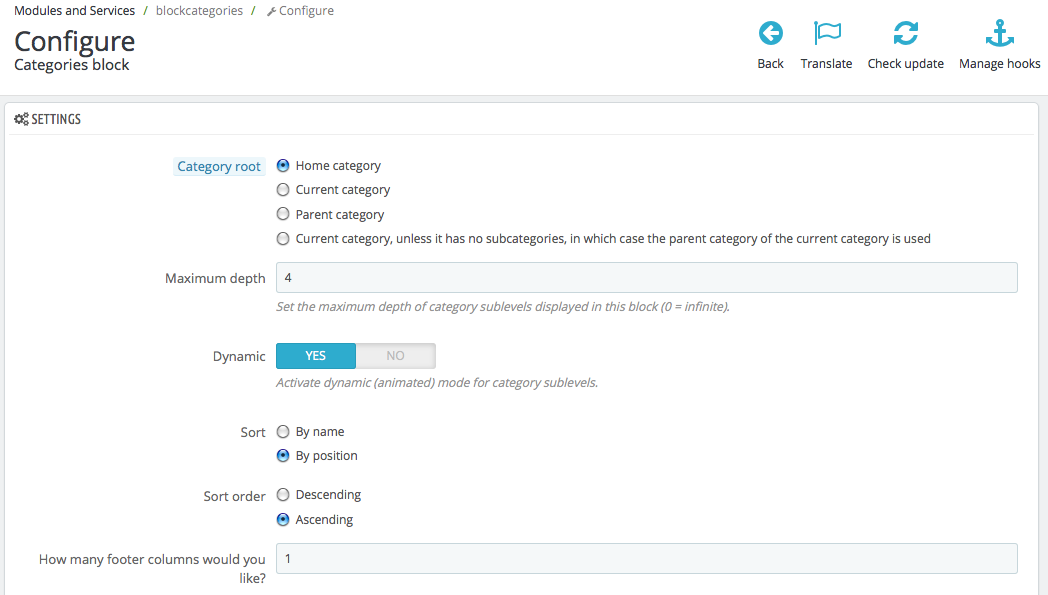Select Current category unless no subcategories option
1048x595 pixels.
pos(283,239)
